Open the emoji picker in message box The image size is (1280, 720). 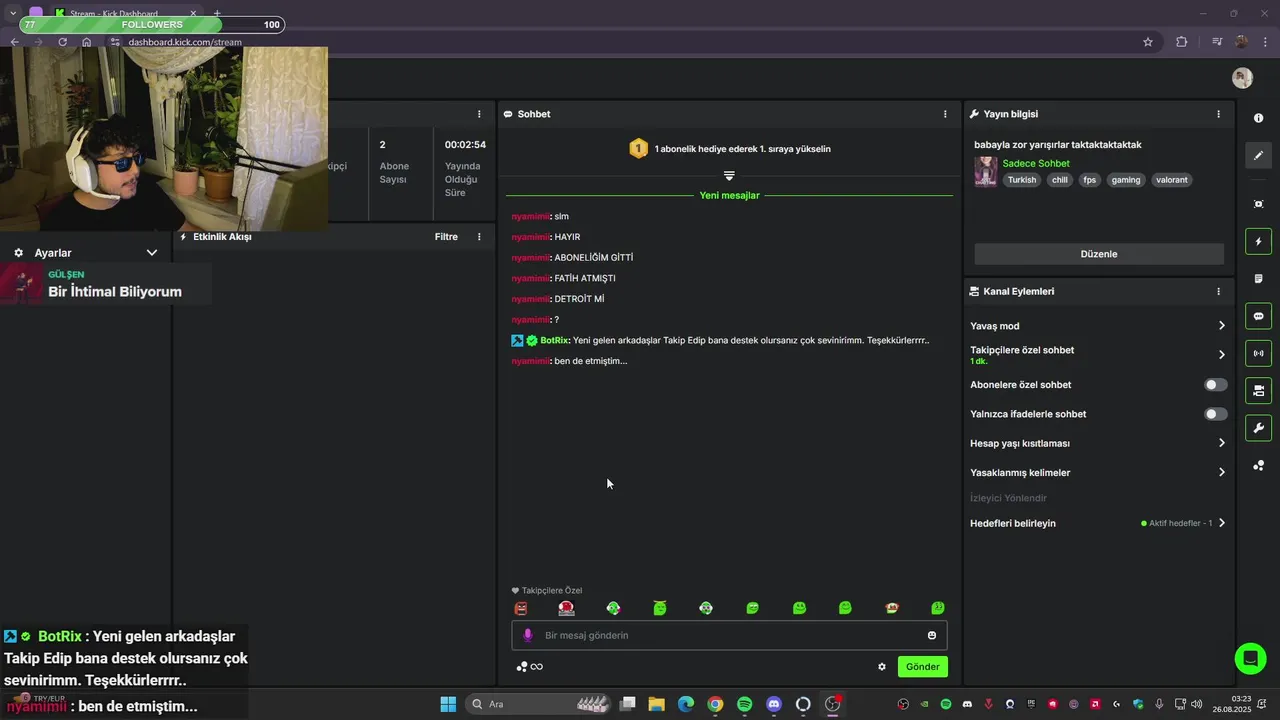click(x=932, y=635)
